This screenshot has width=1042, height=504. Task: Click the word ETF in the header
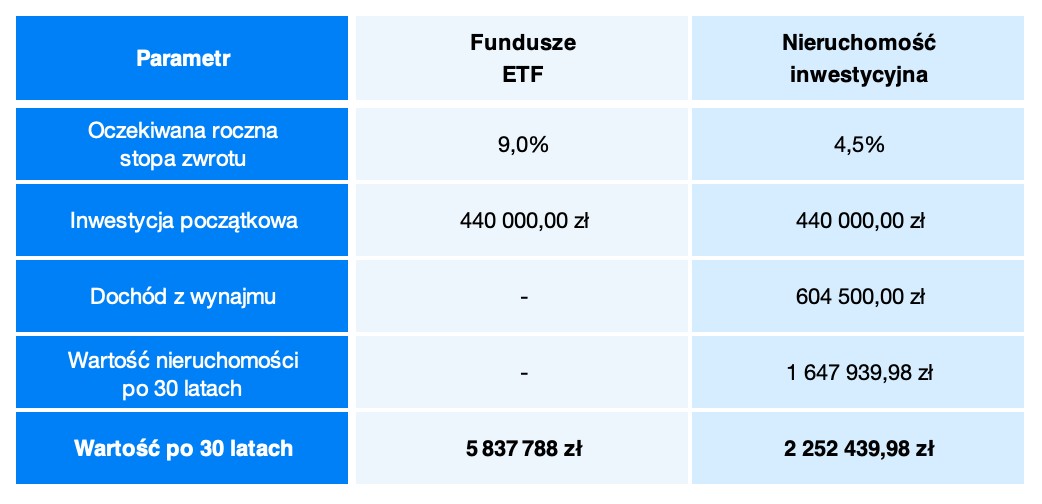point(523,74)
